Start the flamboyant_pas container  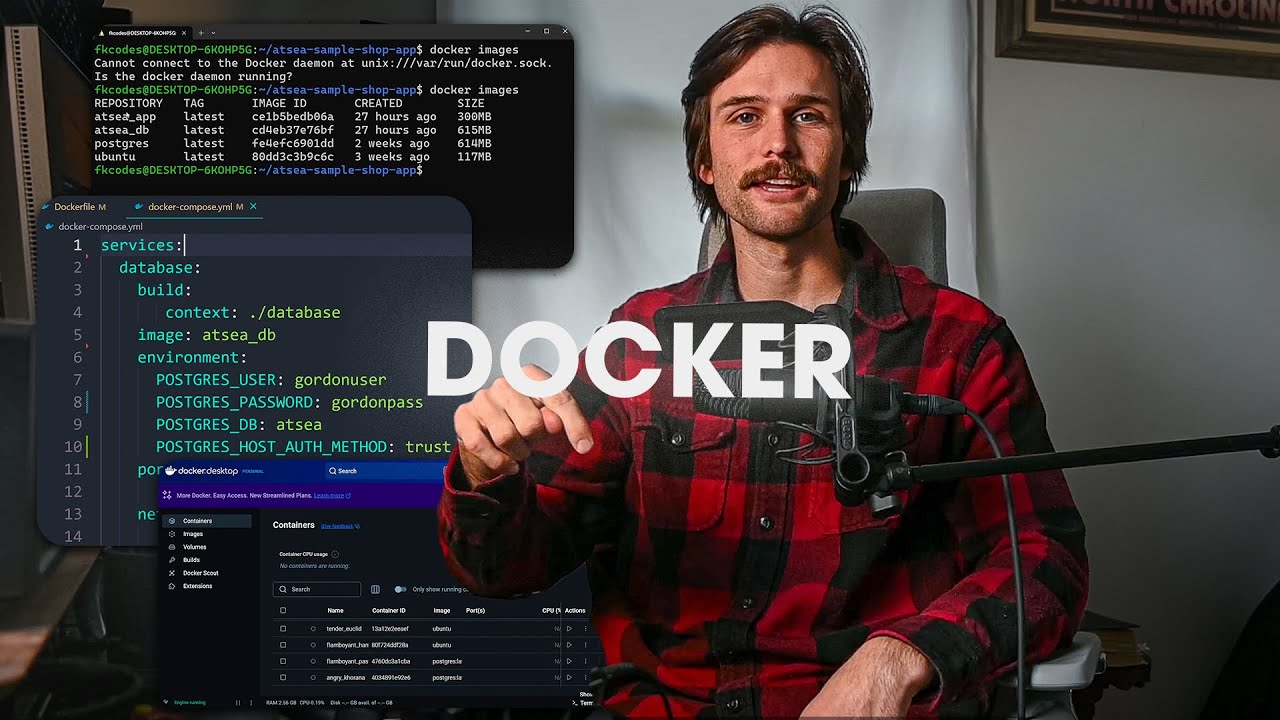pos(569,661)
